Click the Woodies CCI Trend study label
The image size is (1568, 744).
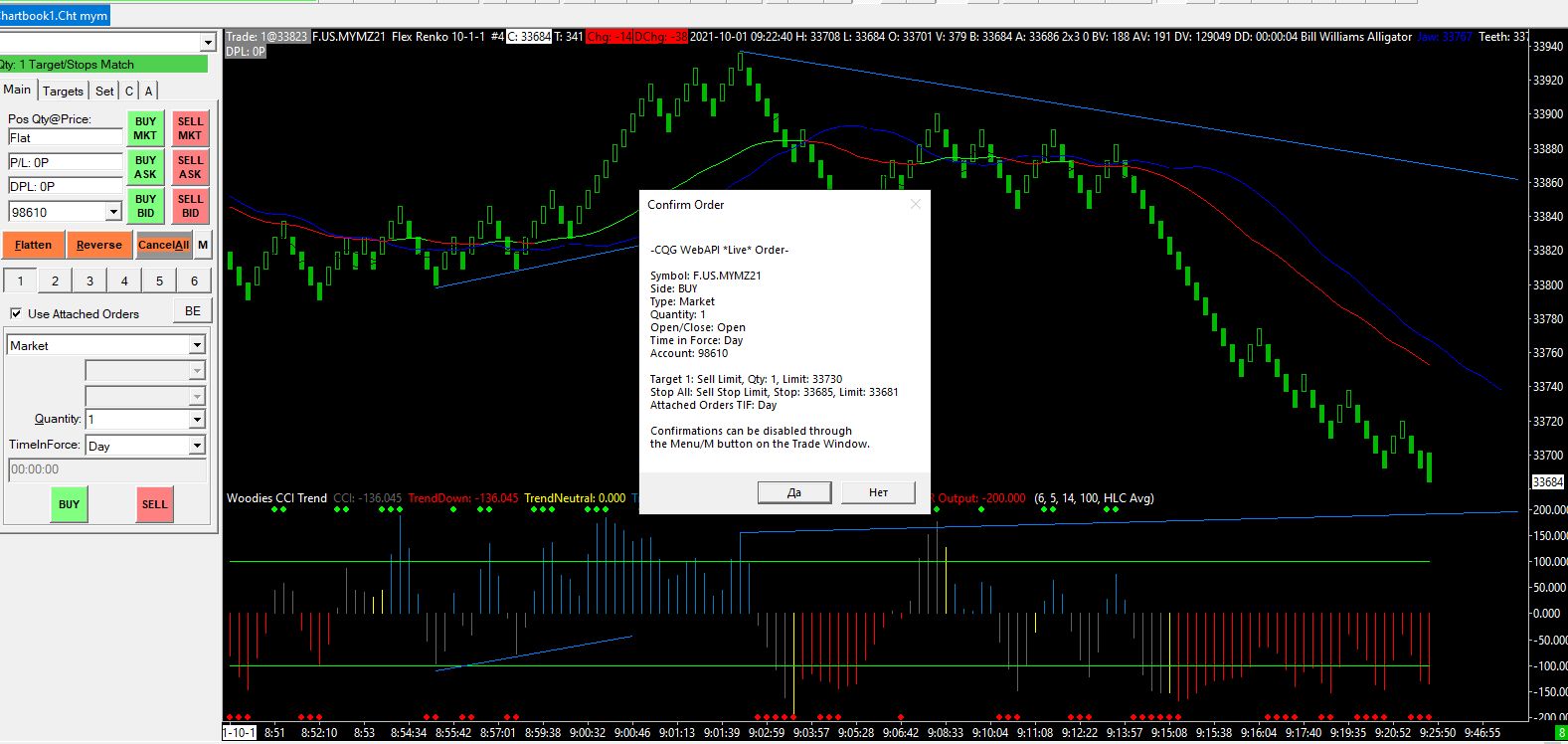(x=276, y=498)
